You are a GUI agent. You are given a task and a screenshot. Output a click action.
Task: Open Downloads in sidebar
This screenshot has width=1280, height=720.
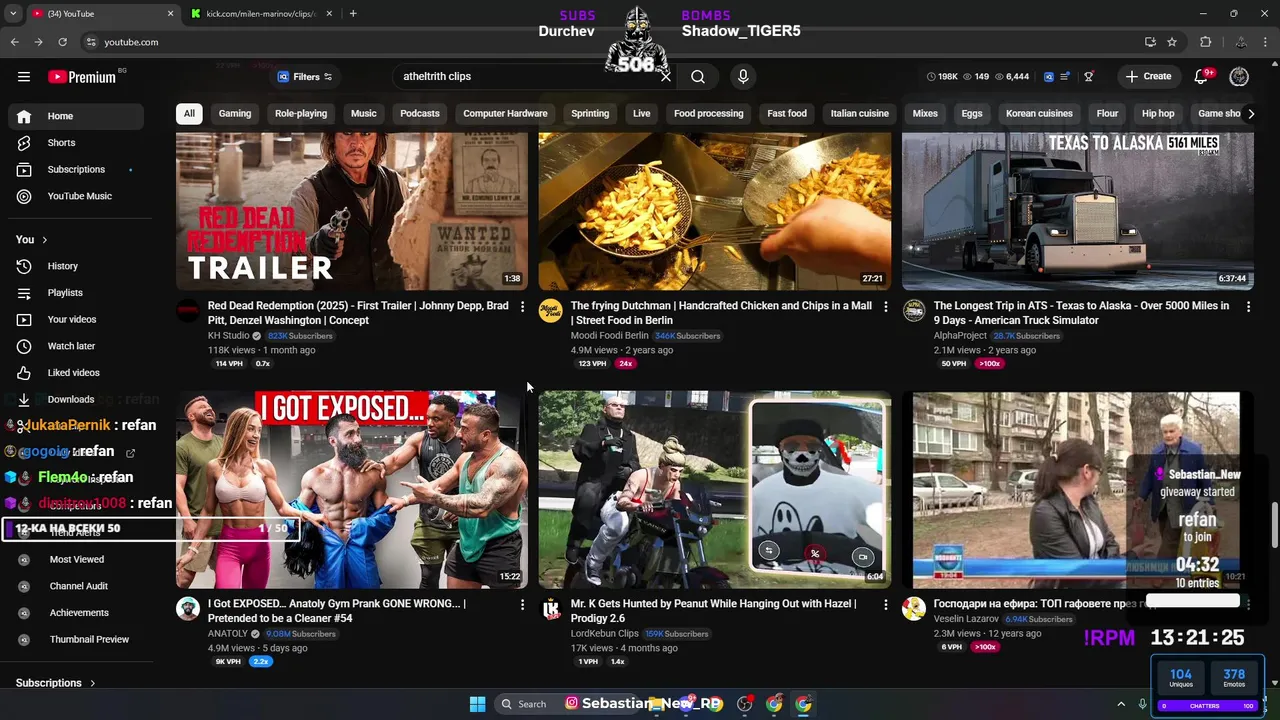tap(76, 399)
